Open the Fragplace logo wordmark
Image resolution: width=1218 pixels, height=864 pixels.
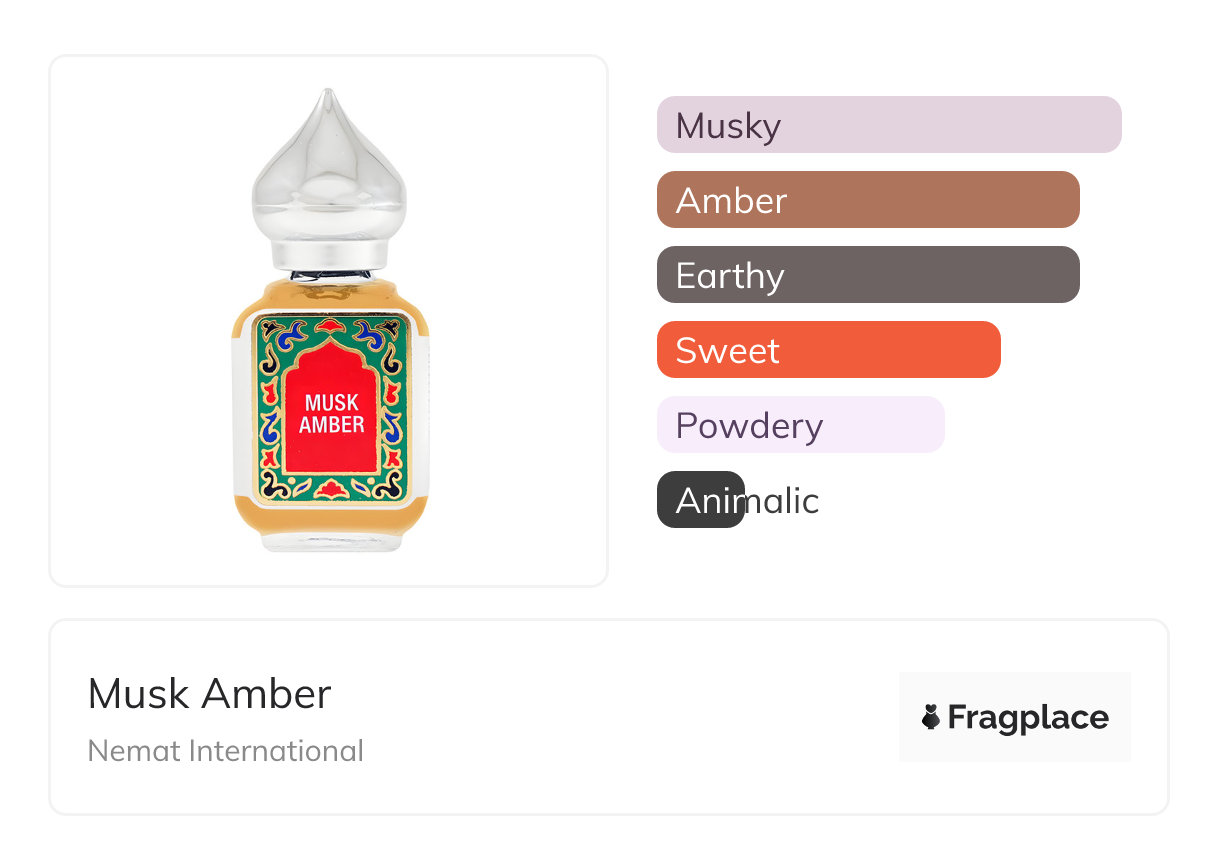(x=1028, y=717)
